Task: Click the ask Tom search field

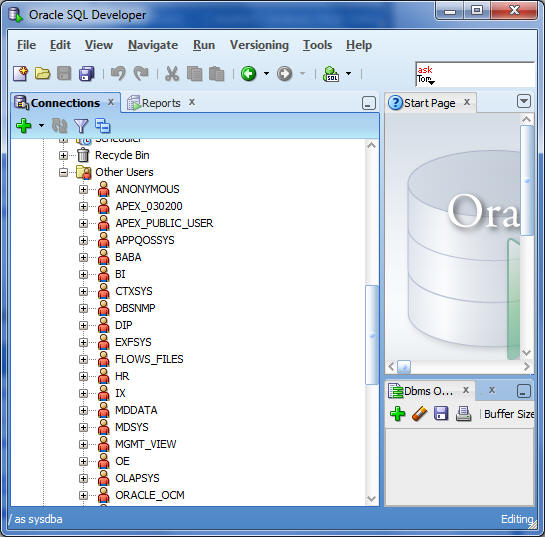Action: click(x=475, y=74)
